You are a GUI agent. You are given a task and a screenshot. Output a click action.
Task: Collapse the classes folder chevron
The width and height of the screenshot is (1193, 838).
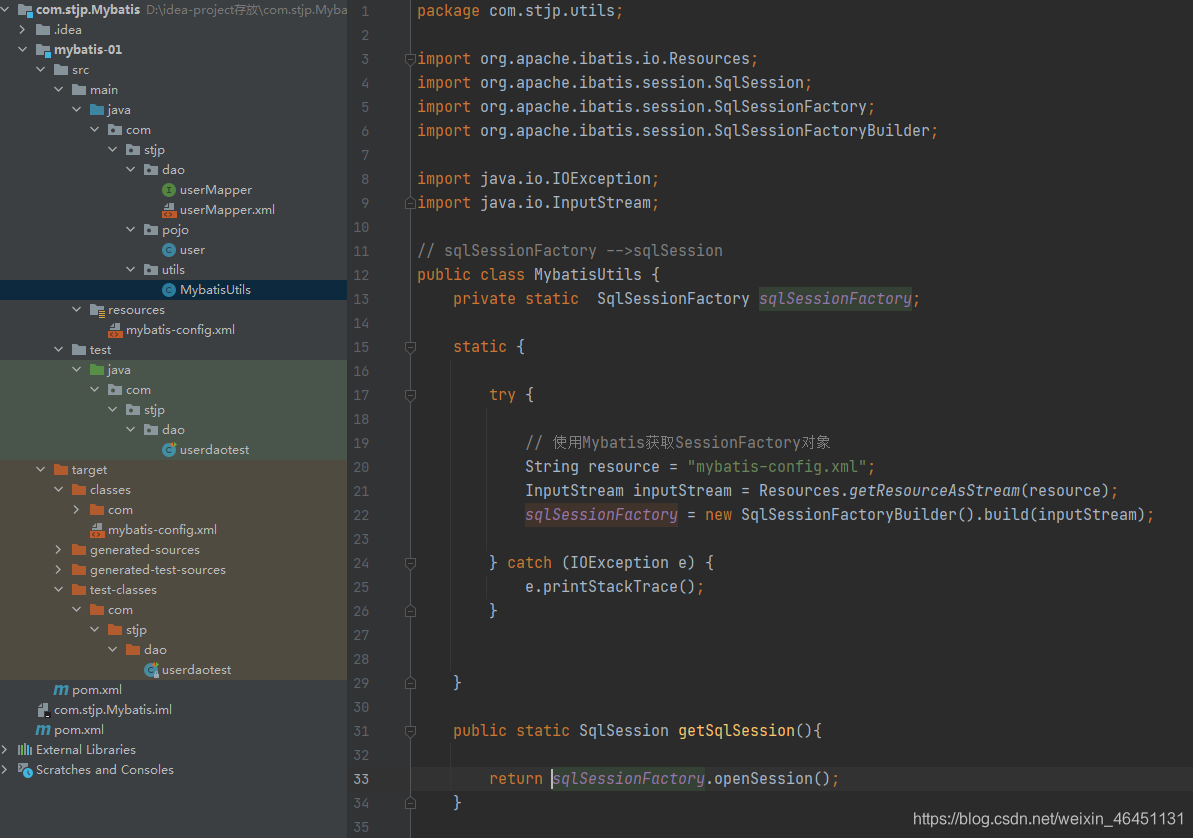point(59,489)
